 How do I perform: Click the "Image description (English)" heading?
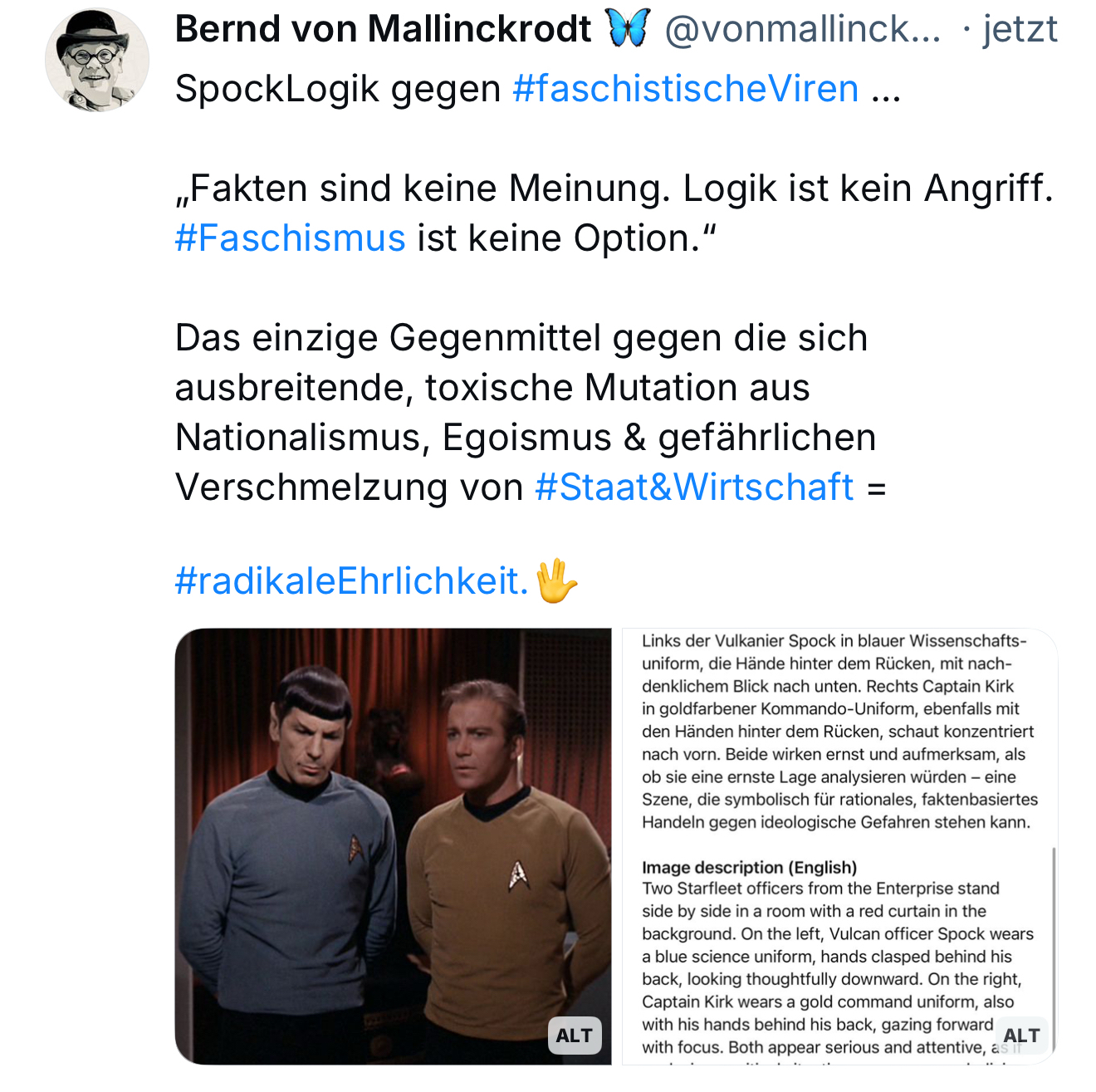(749, 867)
